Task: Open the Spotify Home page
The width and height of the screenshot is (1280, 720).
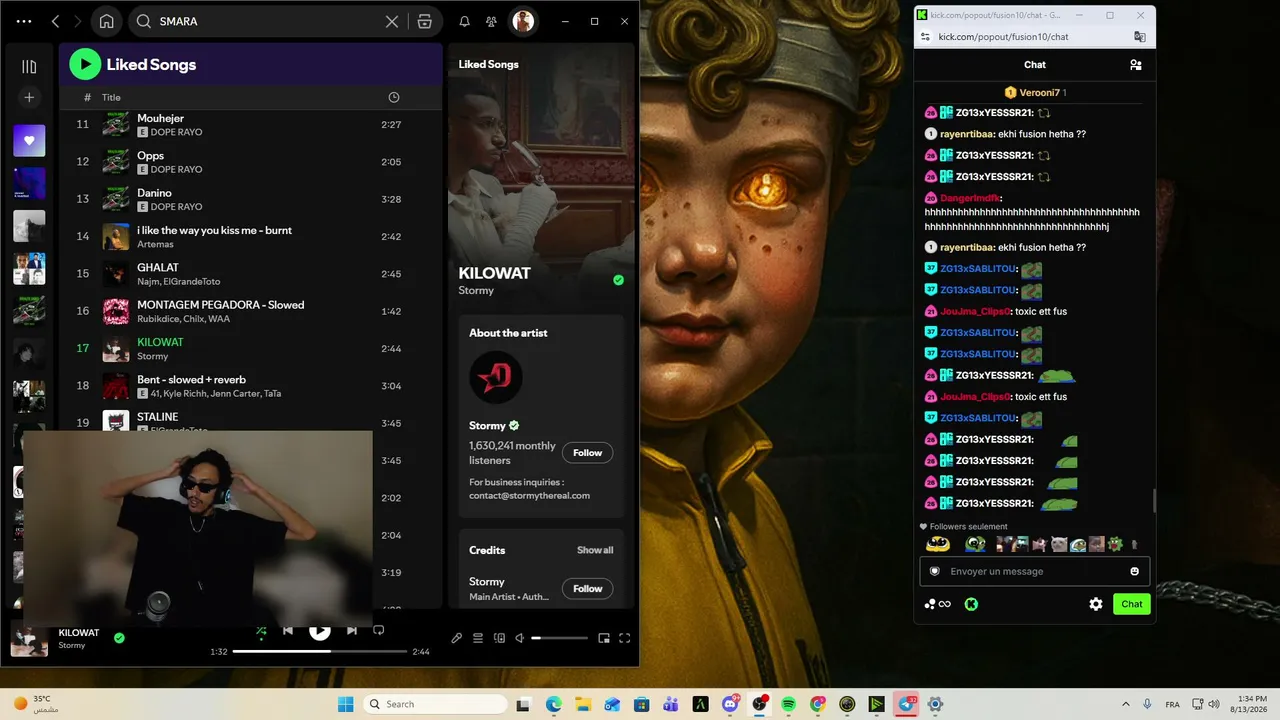Action: click(x=107, y=21)
